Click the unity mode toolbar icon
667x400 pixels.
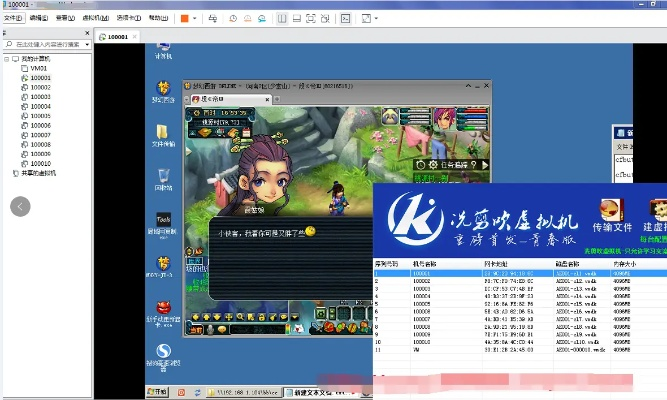click(325, 19)
